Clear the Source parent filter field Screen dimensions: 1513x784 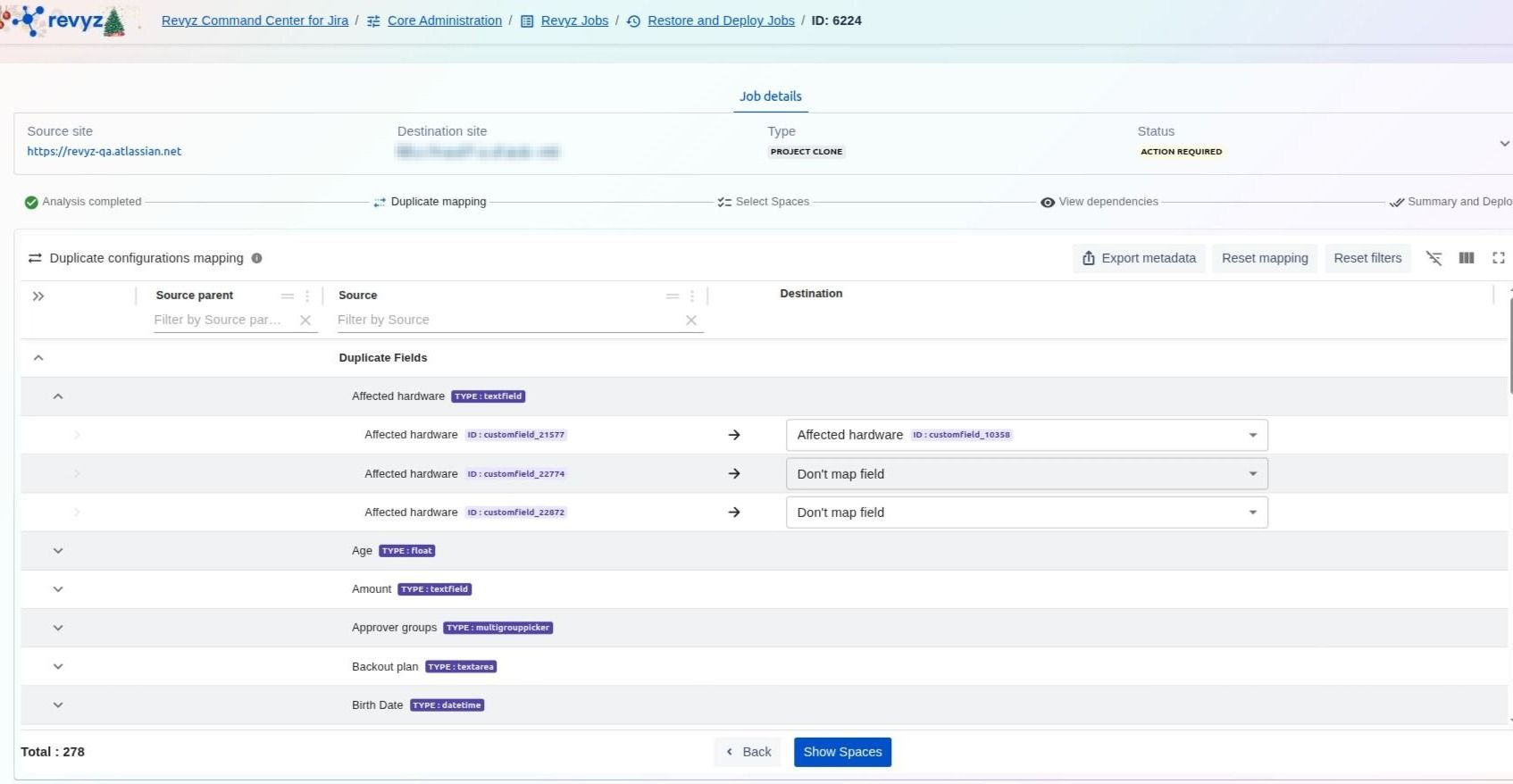pos(305,321)
